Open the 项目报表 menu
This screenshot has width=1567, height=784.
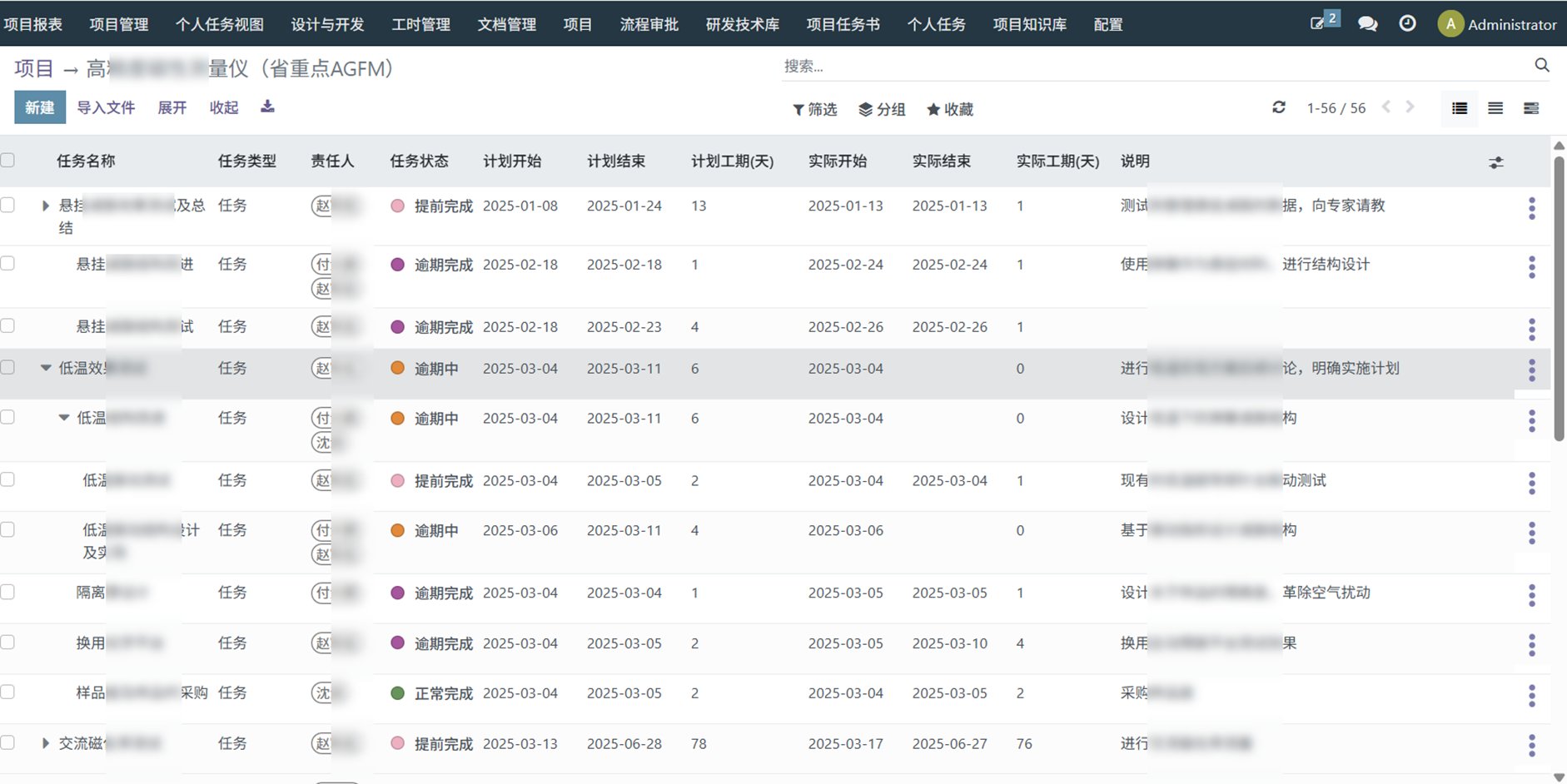pyautogui.click(x=32, y=24)
